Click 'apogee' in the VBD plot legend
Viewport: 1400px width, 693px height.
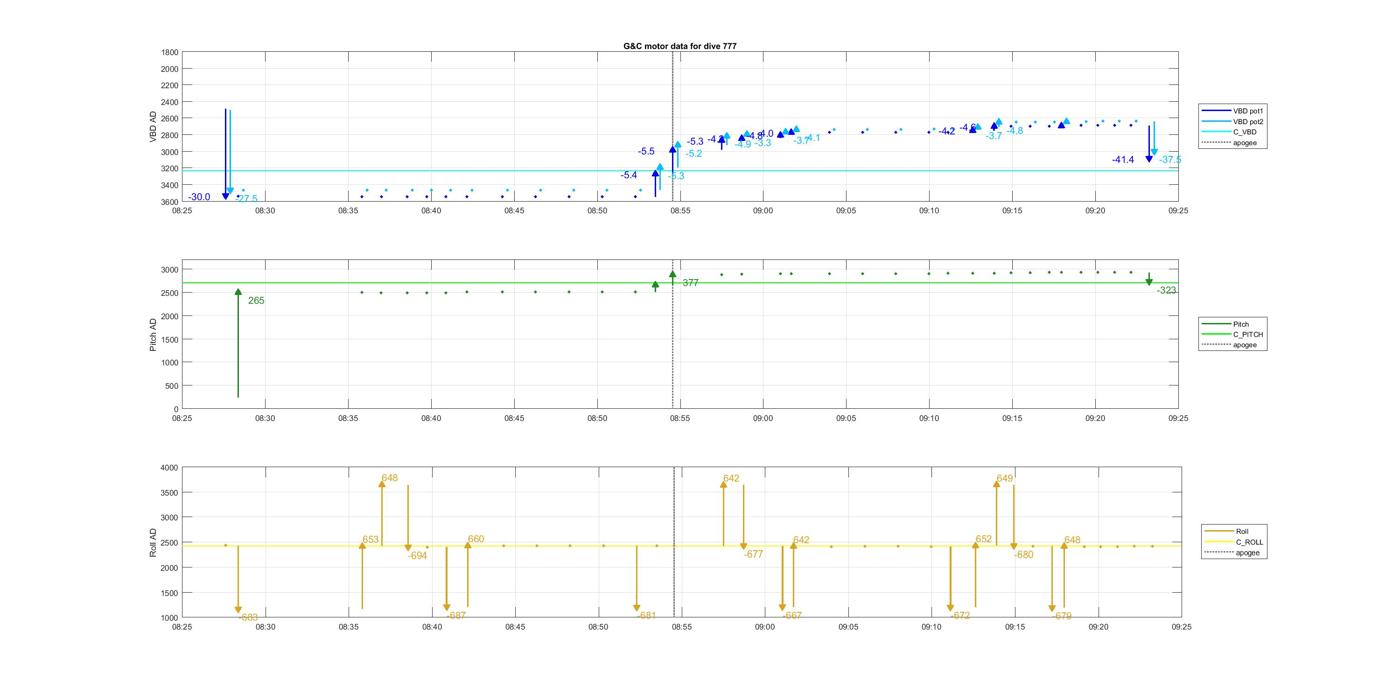1245,143
